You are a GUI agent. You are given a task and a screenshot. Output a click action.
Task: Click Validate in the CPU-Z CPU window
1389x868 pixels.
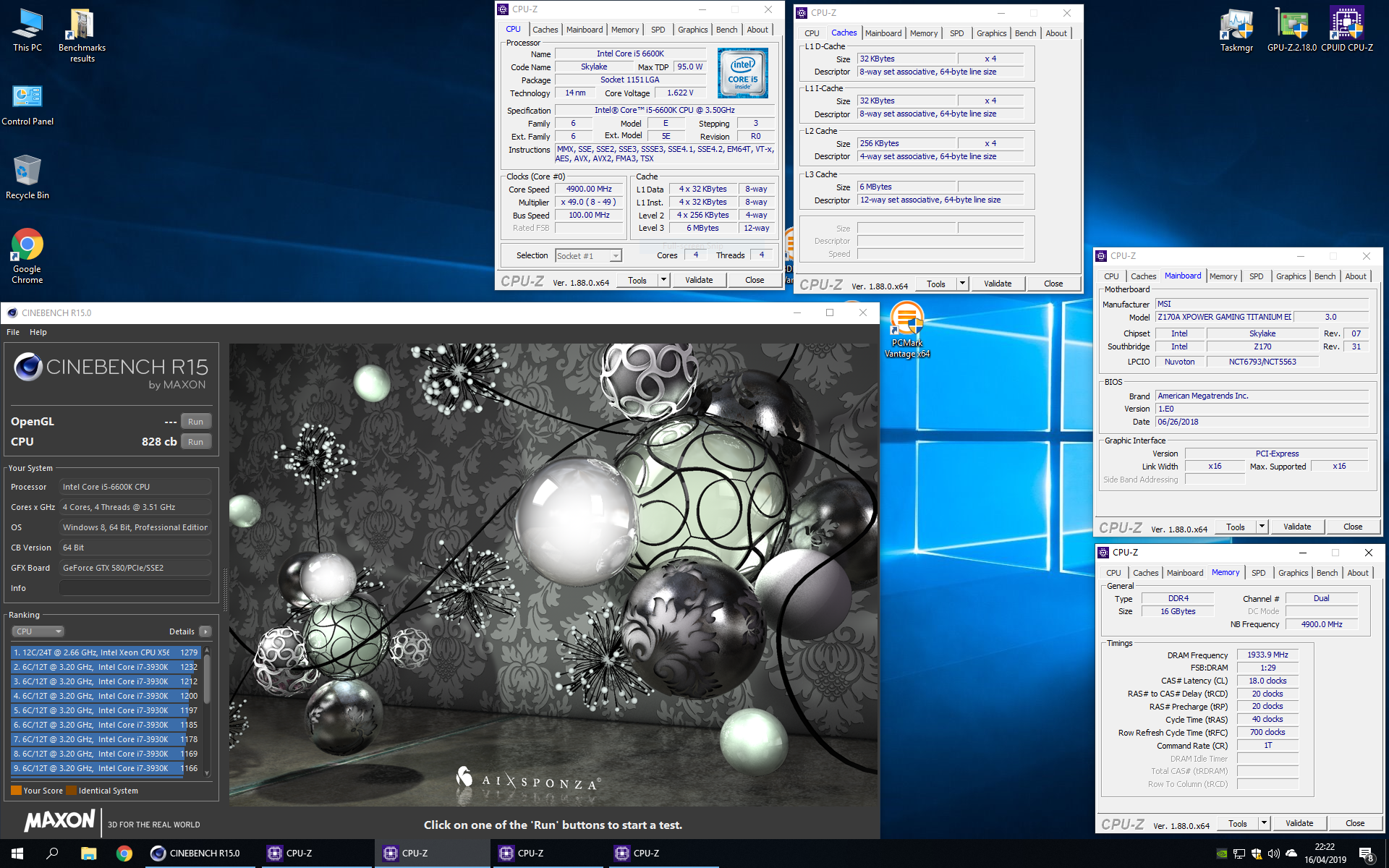(x=699, y=280)
